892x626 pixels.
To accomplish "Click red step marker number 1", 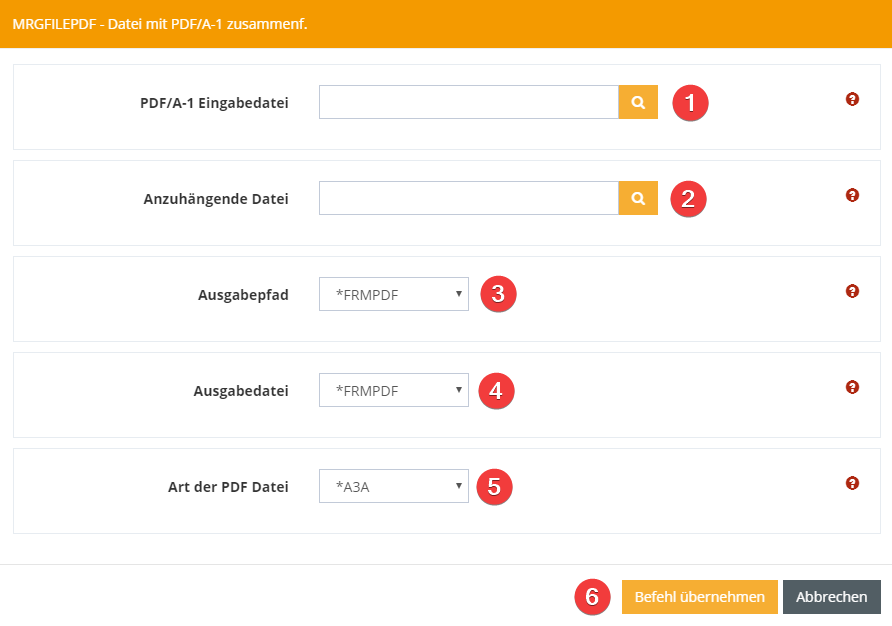I will [690, 102].
